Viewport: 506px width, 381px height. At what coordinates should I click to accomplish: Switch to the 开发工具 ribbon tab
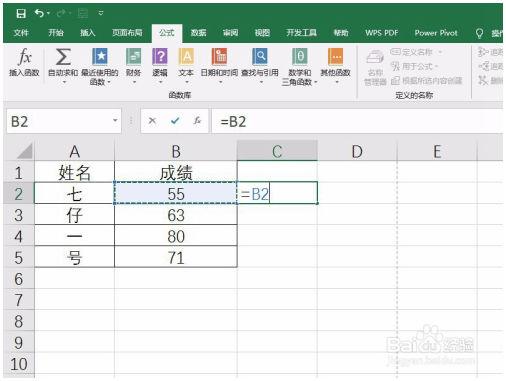coord(301,33)
